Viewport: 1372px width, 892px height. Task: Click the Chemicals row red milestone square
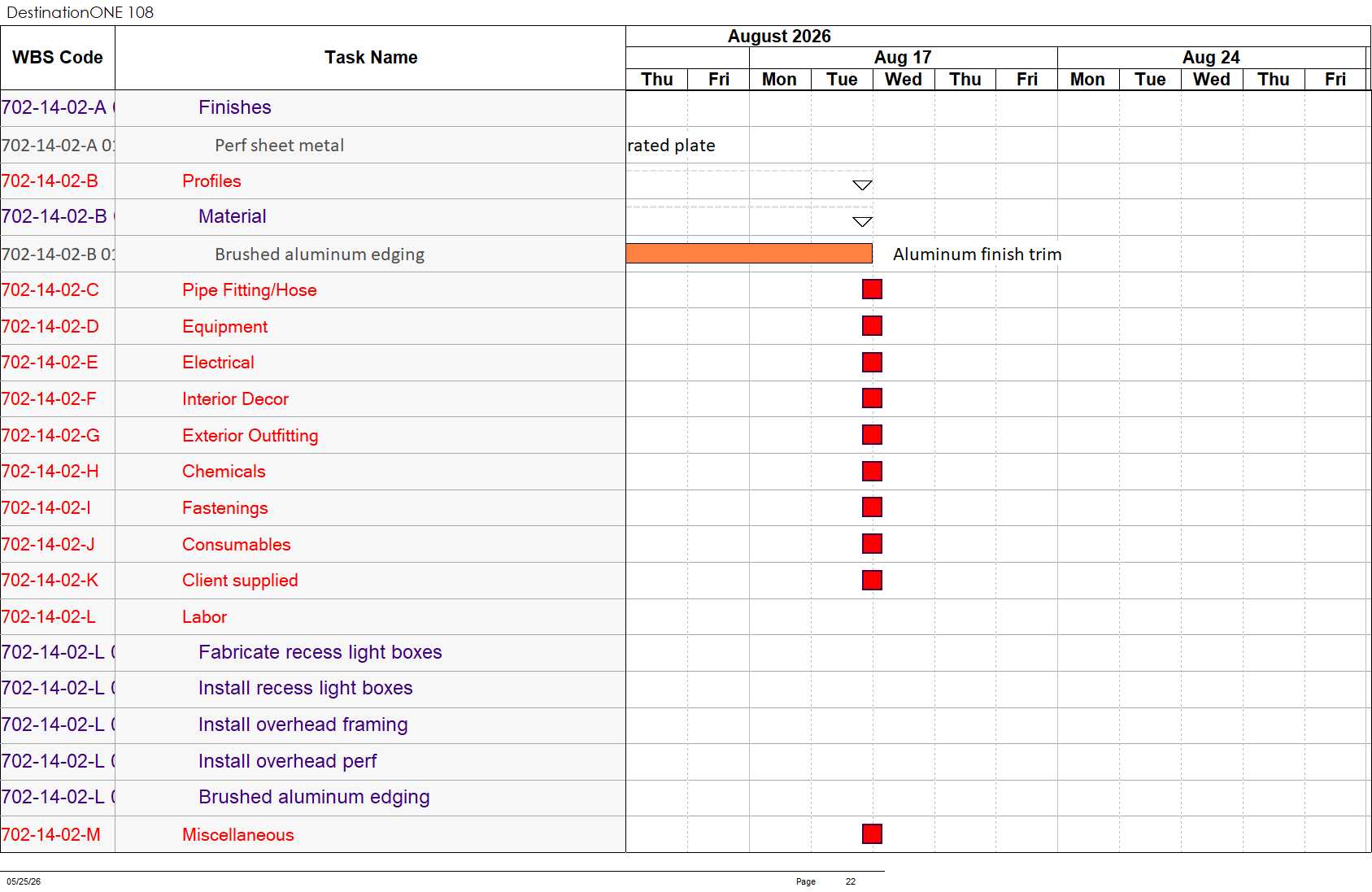pyautogui.click(x=872, y=471)
